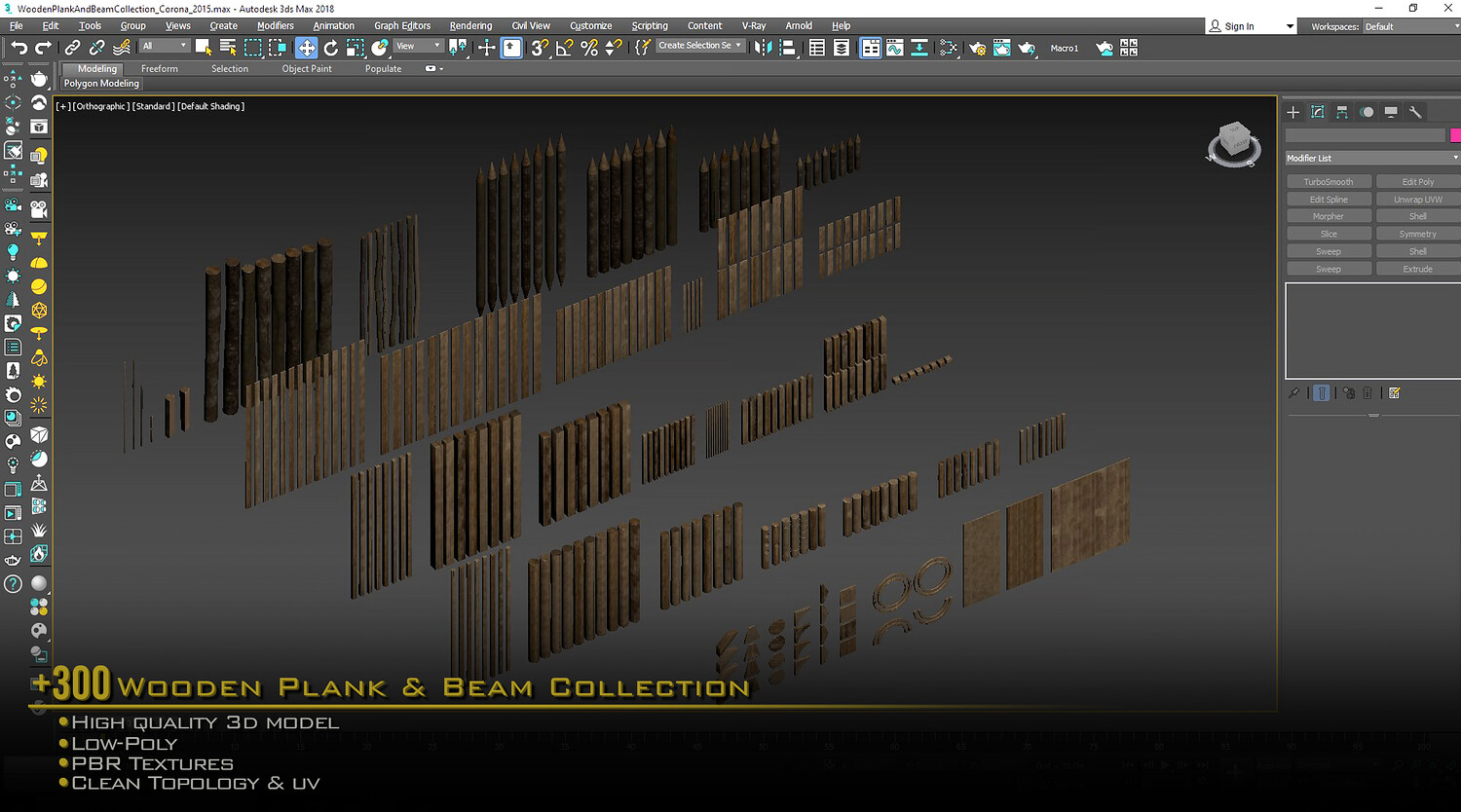Click the [Default Shading] viewport label
This screenshot has height=812, width=1461.
(x=211, y=106)
